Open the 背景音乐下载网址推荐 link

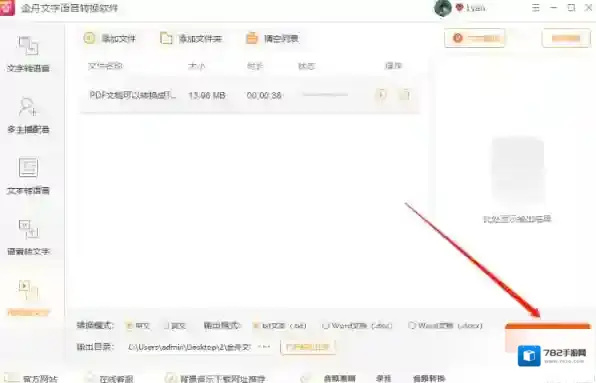pos(216,378)
